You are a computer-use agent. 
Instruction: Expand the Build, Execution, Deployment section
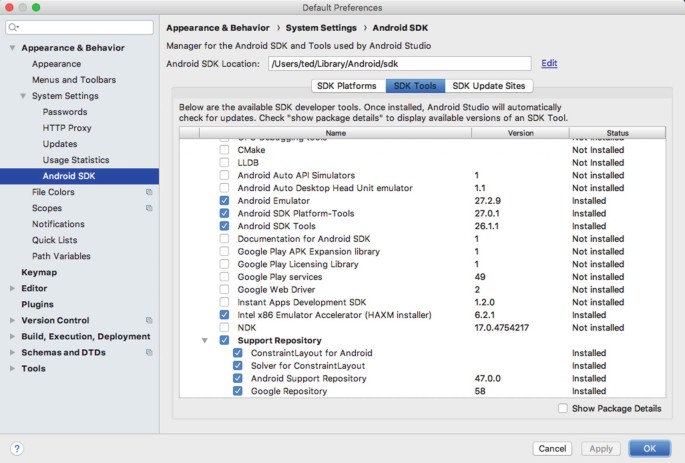[x=12, y=336]
